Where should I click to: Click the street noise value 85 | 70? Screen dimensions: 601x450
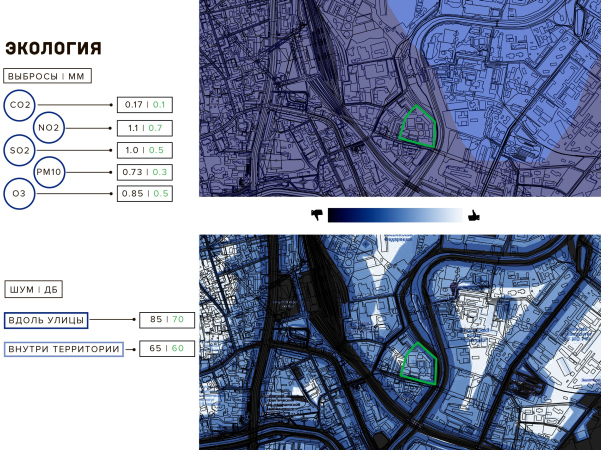[166, 320]
